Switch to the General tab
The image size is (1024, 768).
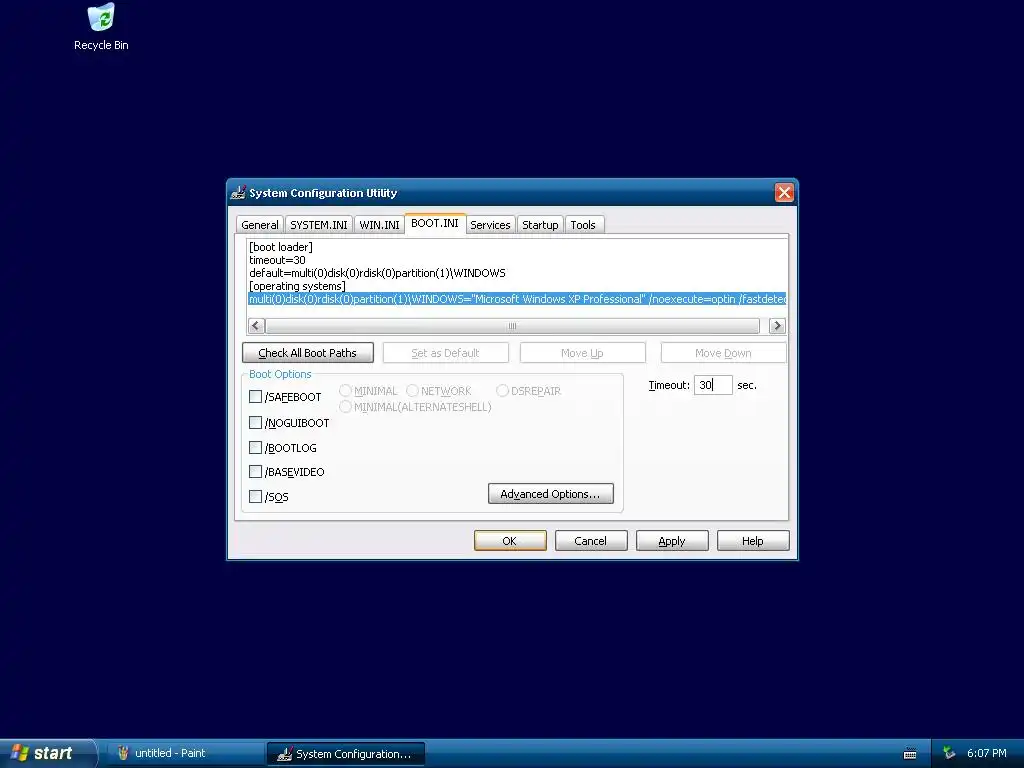click(260, 225)
